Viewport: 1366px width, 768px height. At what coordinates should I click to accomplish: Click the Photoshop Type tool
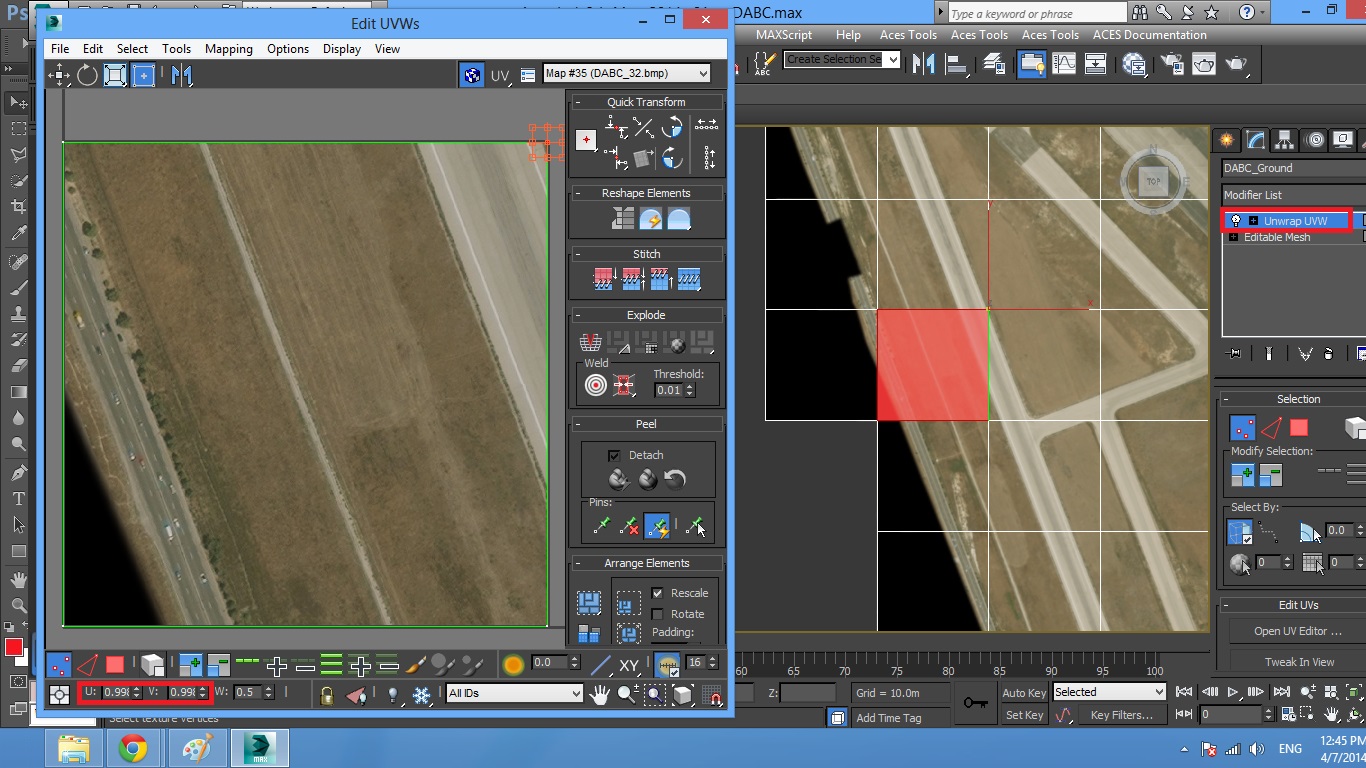[18, 499]
